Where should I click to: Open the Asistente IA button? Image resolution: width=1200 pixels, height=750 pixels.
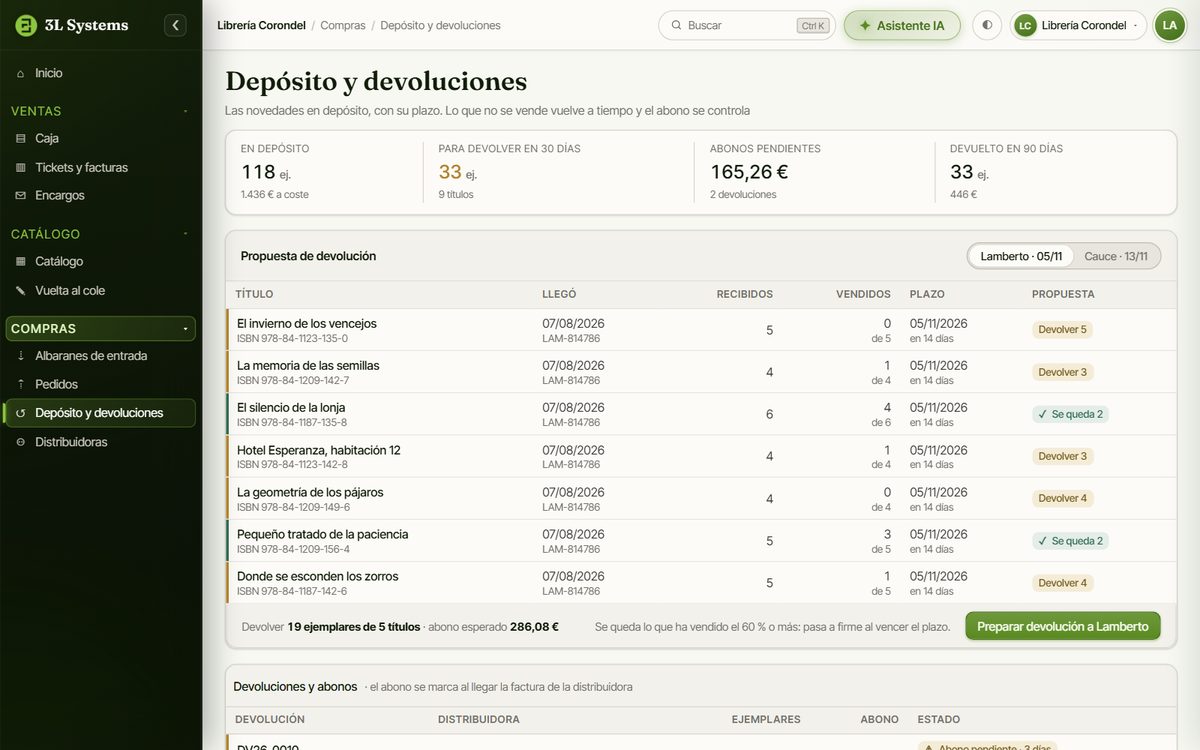[902, 25]
